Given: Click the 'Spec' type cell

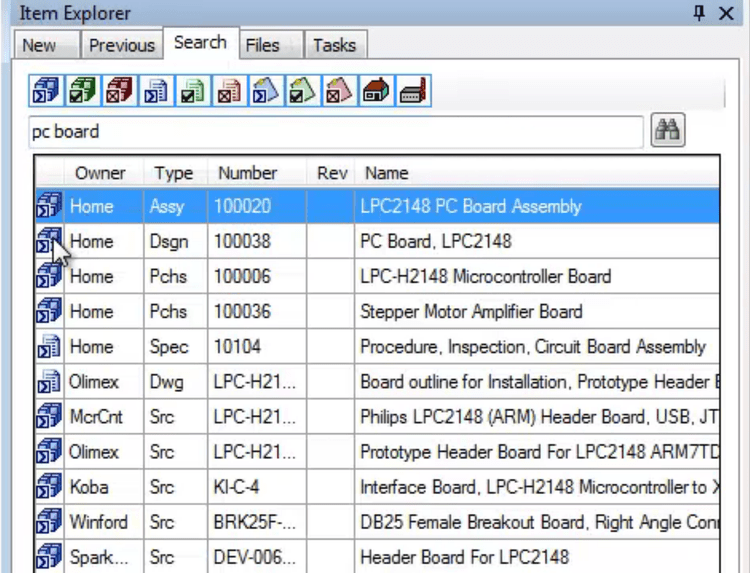Looking at the screenshot, I should pos(176,346).
